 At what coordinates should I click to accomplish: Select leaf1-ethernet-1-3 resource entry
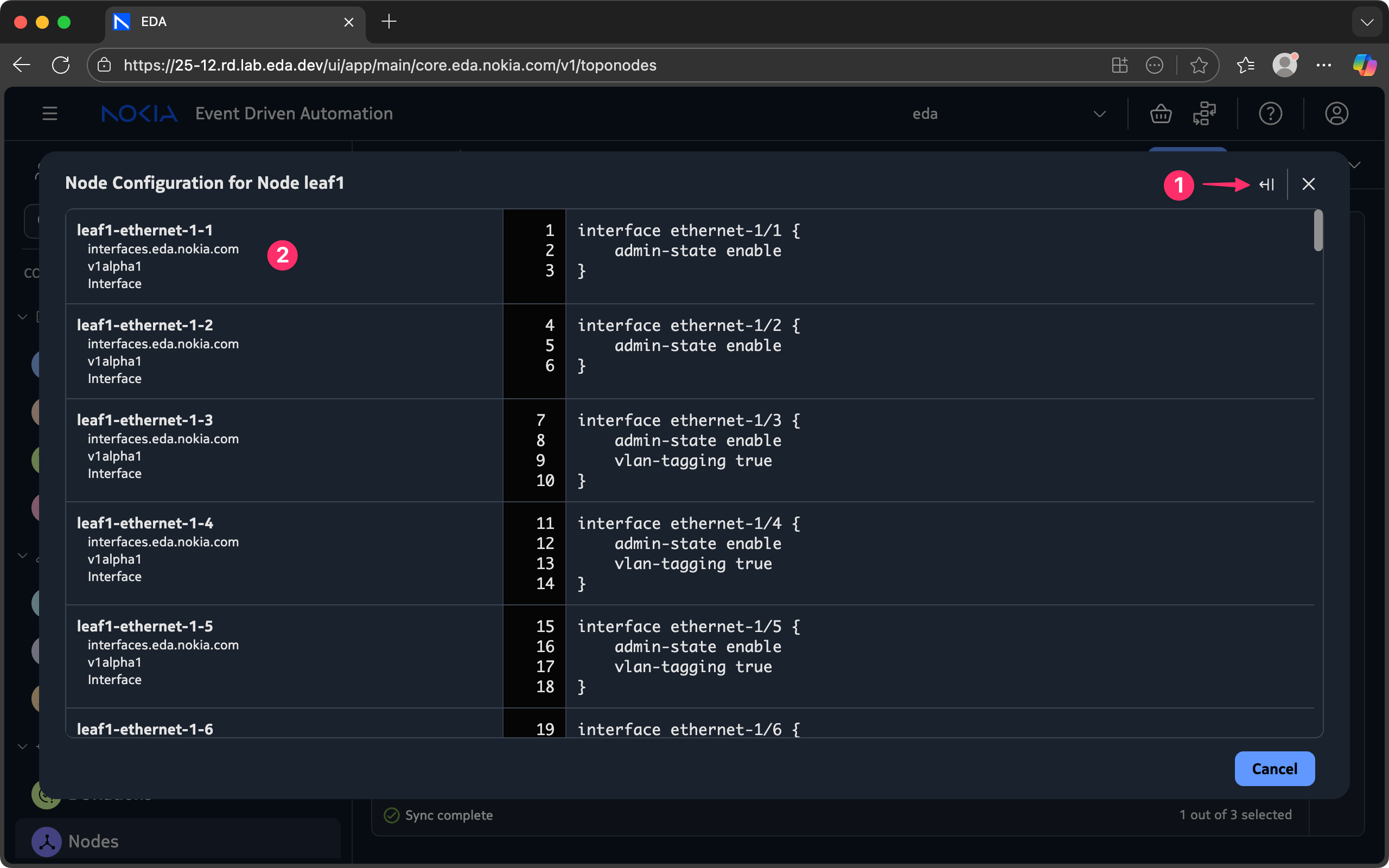pyautogui.click(x=145, y=420)
